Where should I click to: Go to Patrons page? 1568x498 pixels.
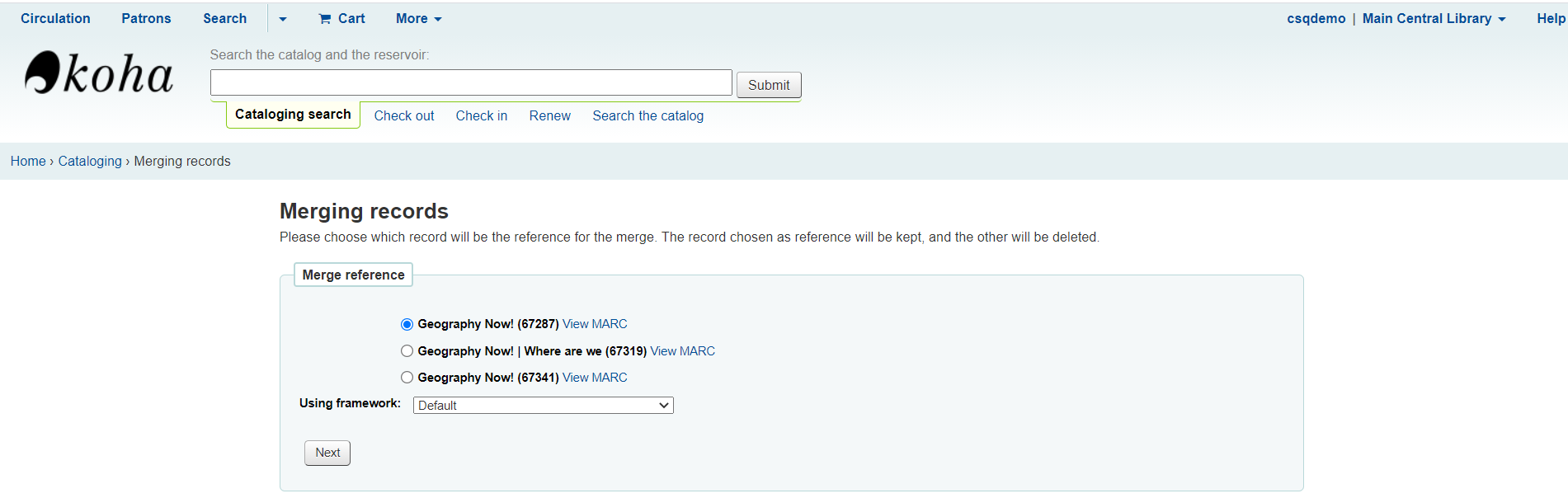(x=146, y=18)
